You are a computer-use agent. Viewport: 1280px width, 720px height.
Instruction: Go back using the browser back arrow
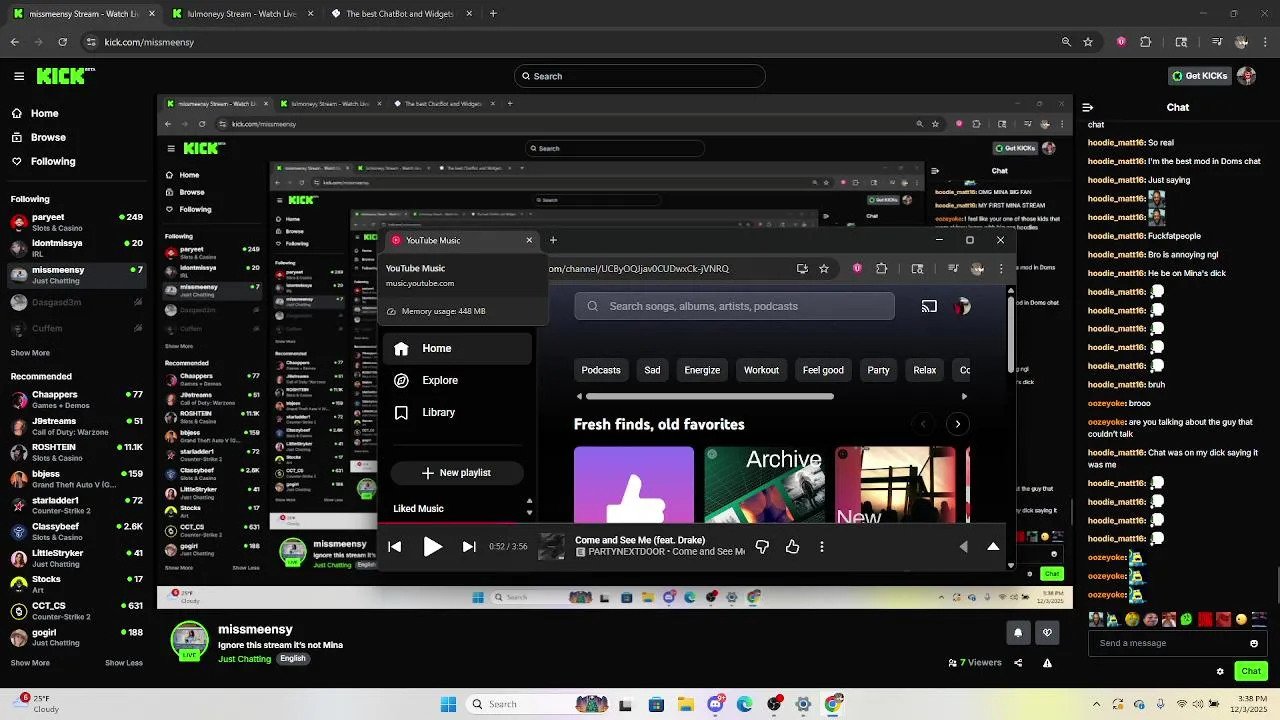tap(14, 42)
